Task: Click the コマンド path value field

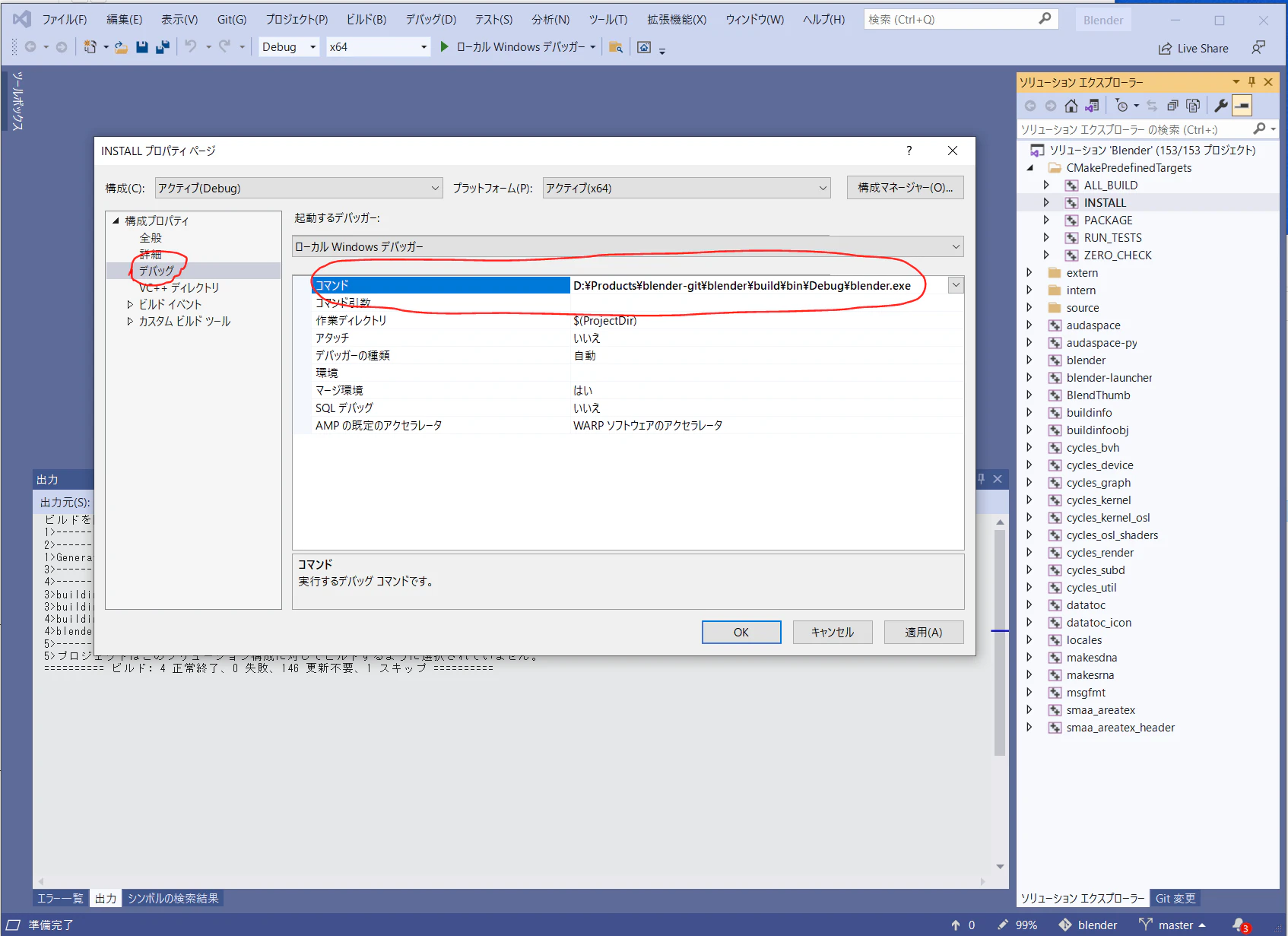Action: pos(759,285)
